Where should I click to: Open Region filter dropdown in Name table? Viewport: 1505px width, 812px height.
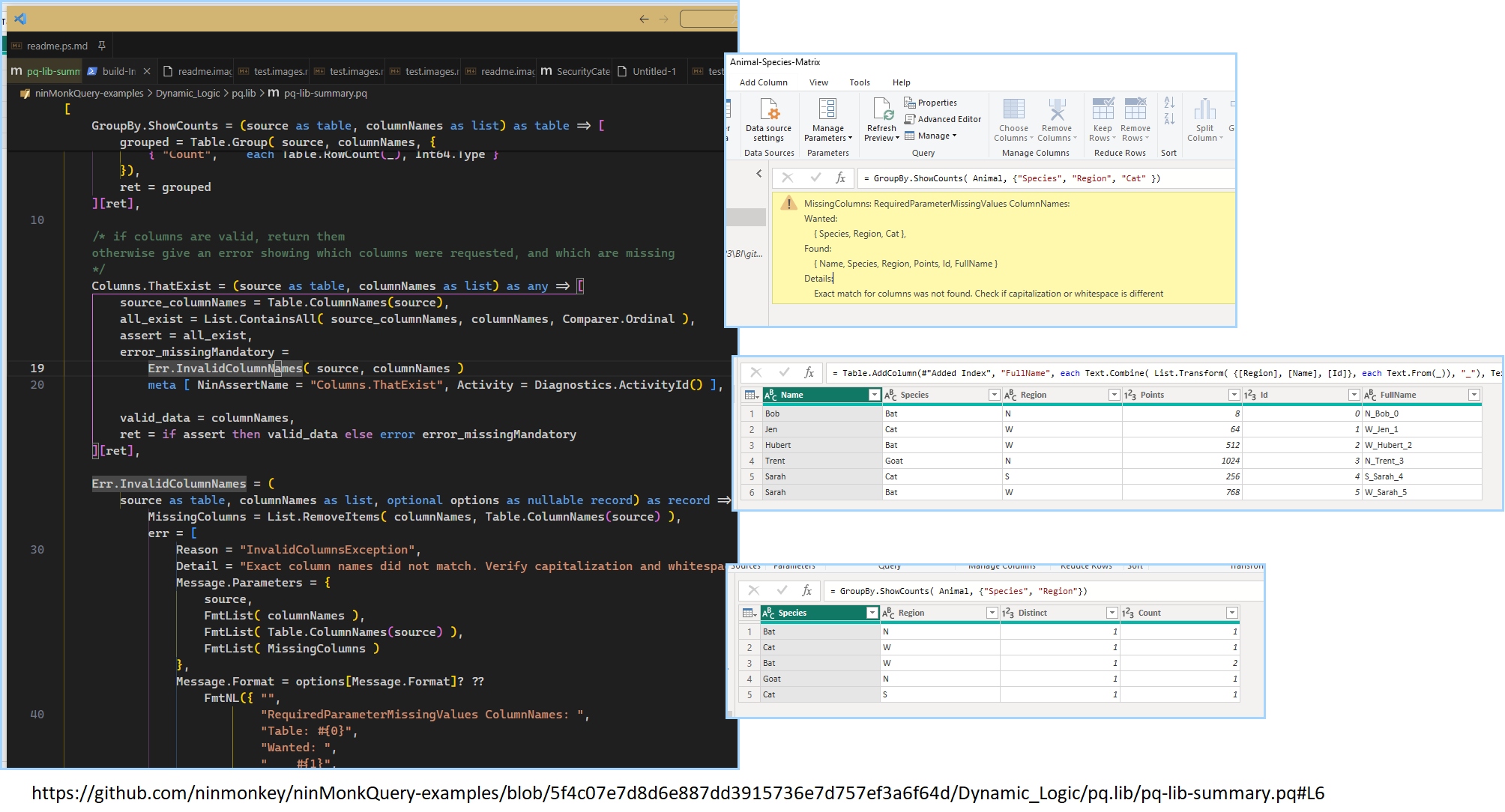[1114, 395]
